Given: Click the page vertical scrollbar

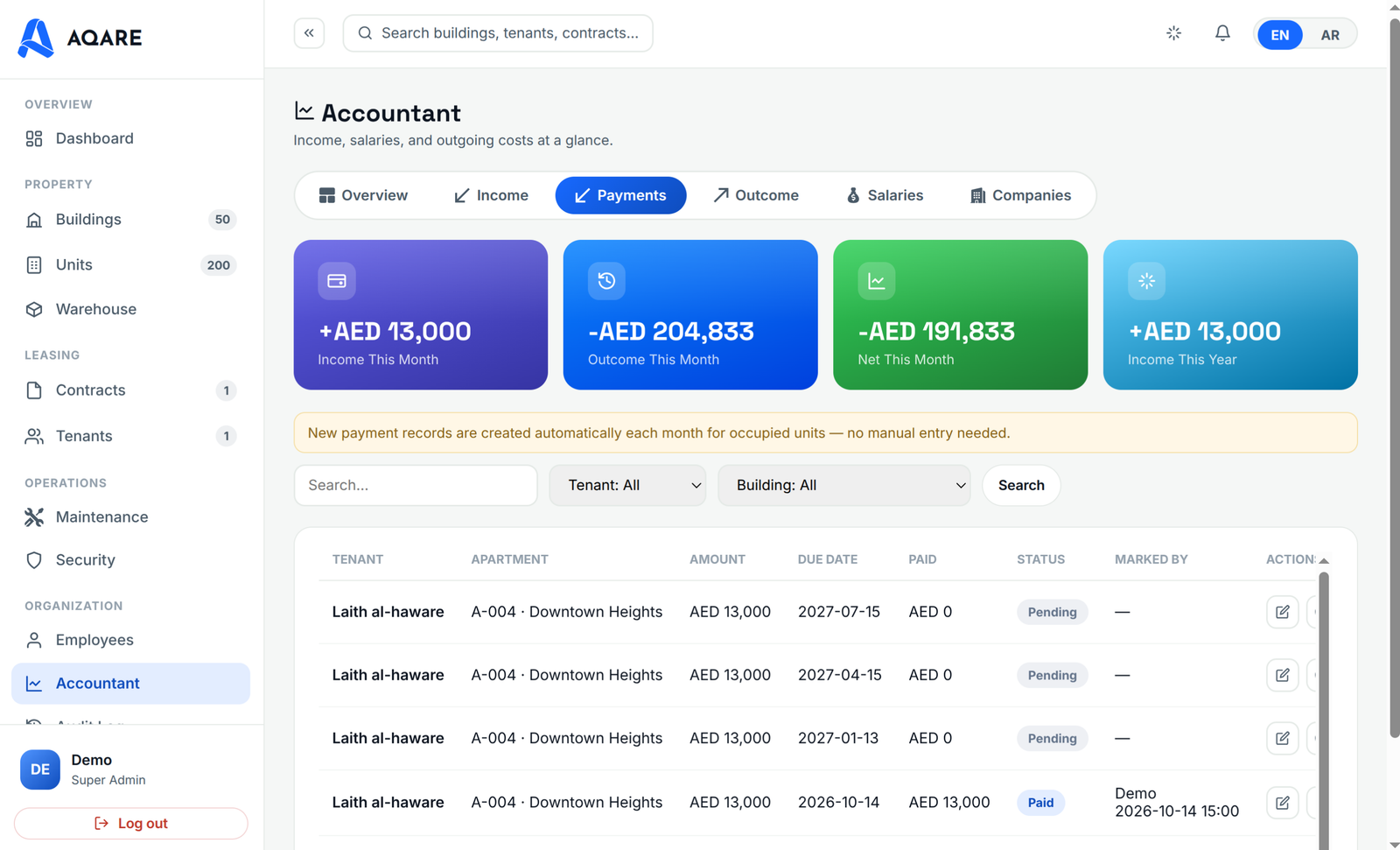Looking at the screenshot, I should [x=1394, y=378].
